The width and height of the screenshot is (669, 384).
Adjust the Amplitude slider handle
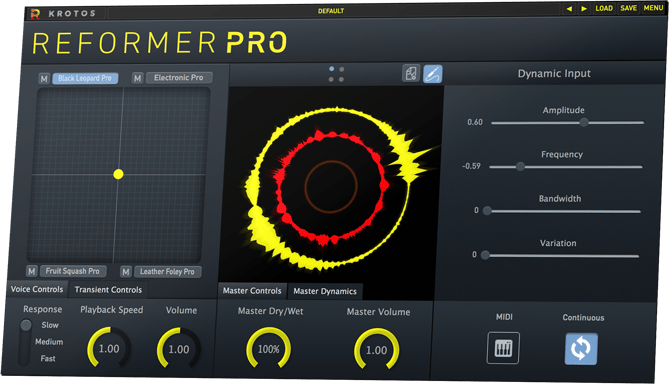tap(584, 122)
